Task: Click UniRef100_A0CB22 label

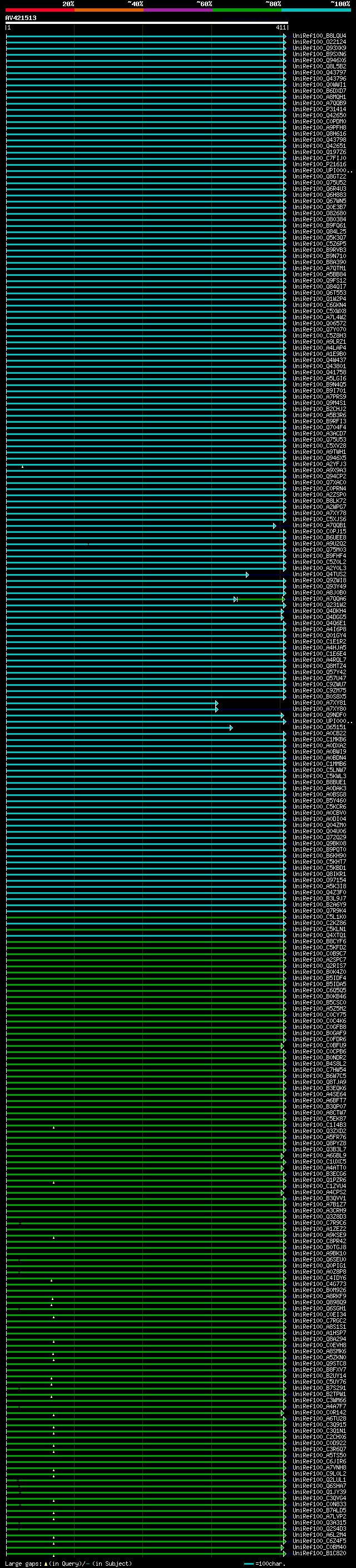Action: coord(319,734)
